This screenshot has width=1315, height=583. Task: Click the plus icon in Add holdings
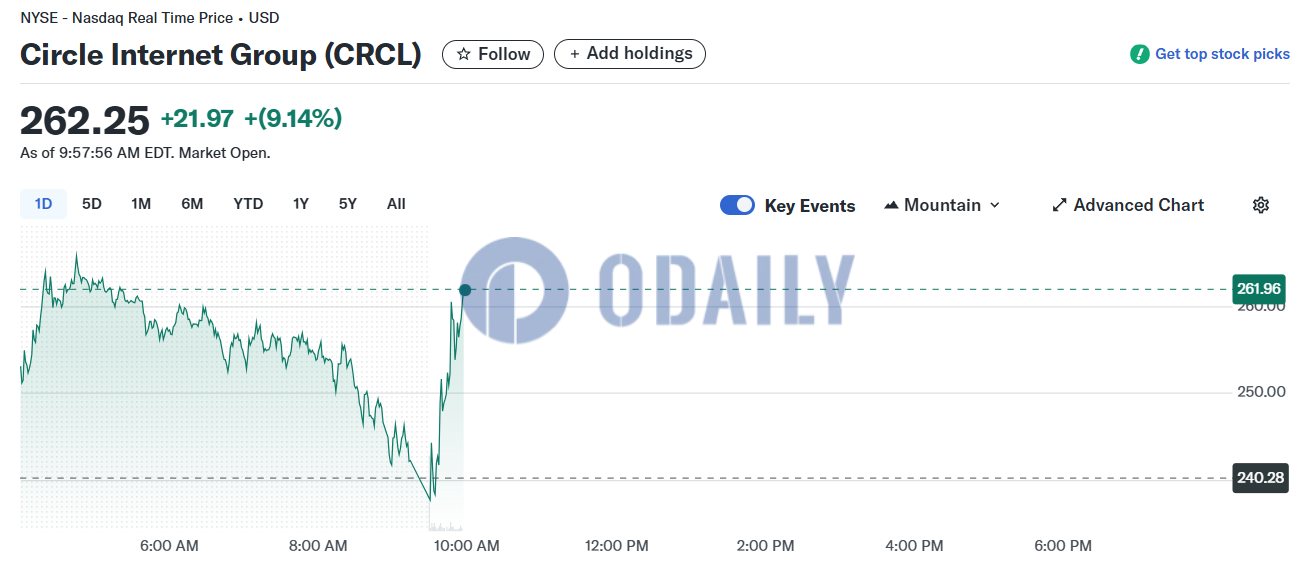574,54
